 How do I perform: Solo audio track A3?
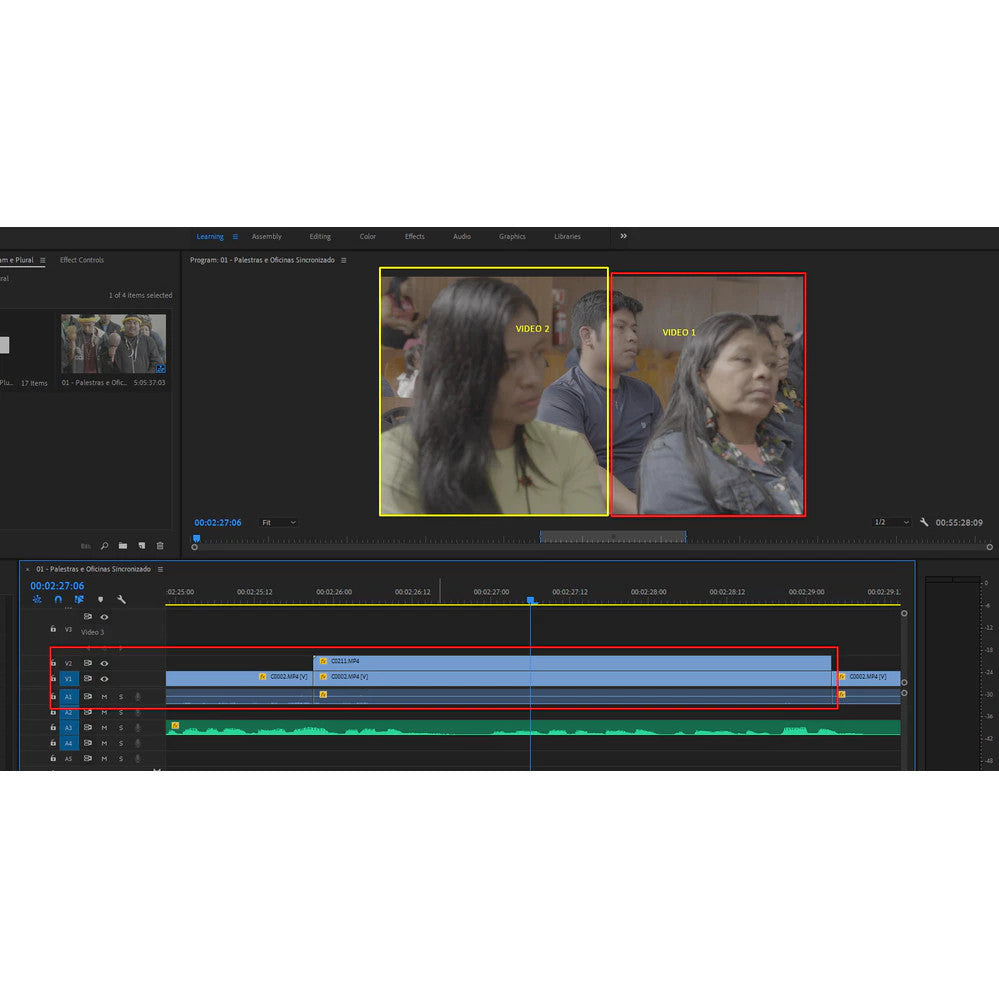(121, 727)
